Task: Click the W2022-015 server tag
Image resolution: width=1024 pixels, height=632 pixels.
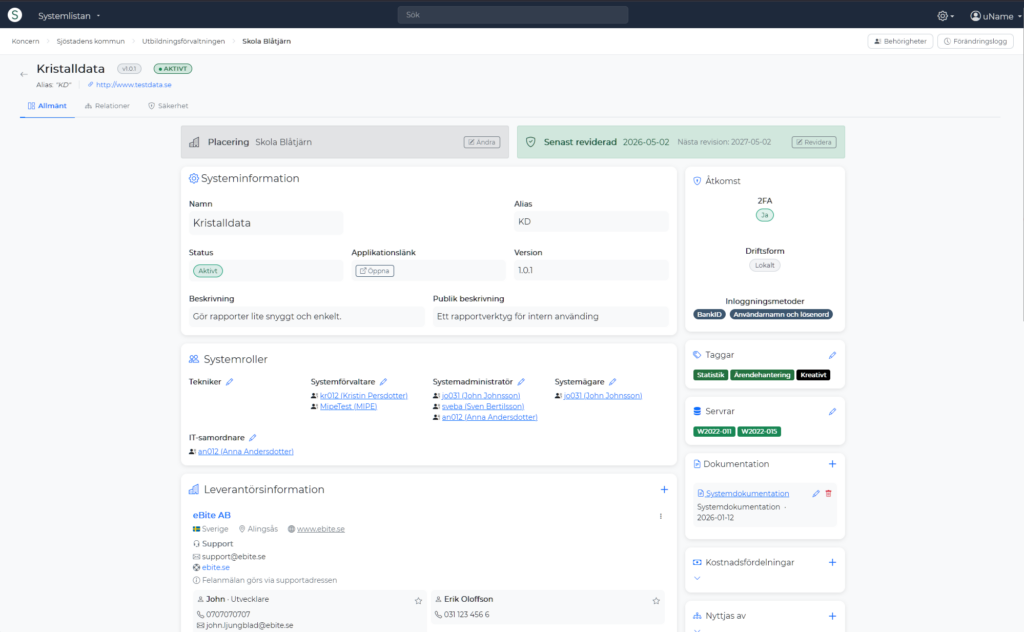Action: tap(759, 432)
